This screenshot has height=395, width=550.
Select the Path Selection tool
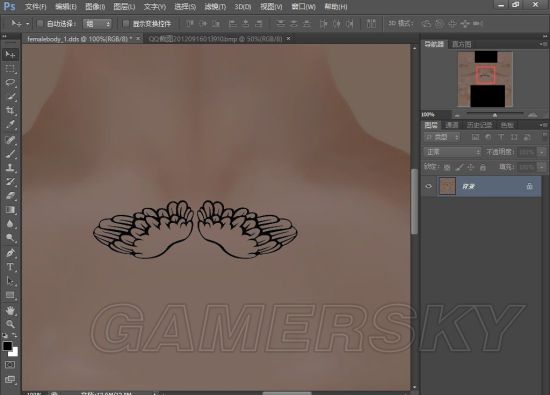[10, 281]
